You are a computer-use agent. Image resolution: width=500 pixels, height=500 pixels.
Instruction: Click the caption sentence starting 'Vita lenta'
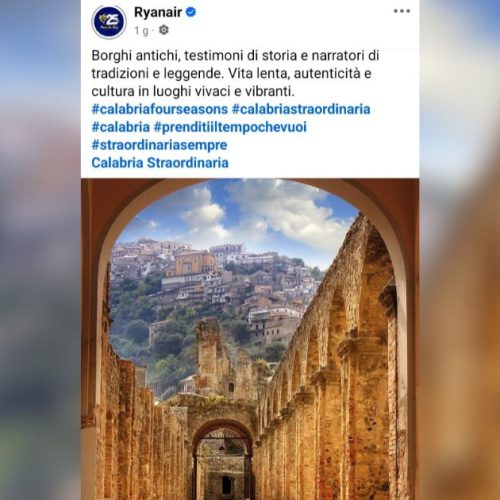click(231, 82)
